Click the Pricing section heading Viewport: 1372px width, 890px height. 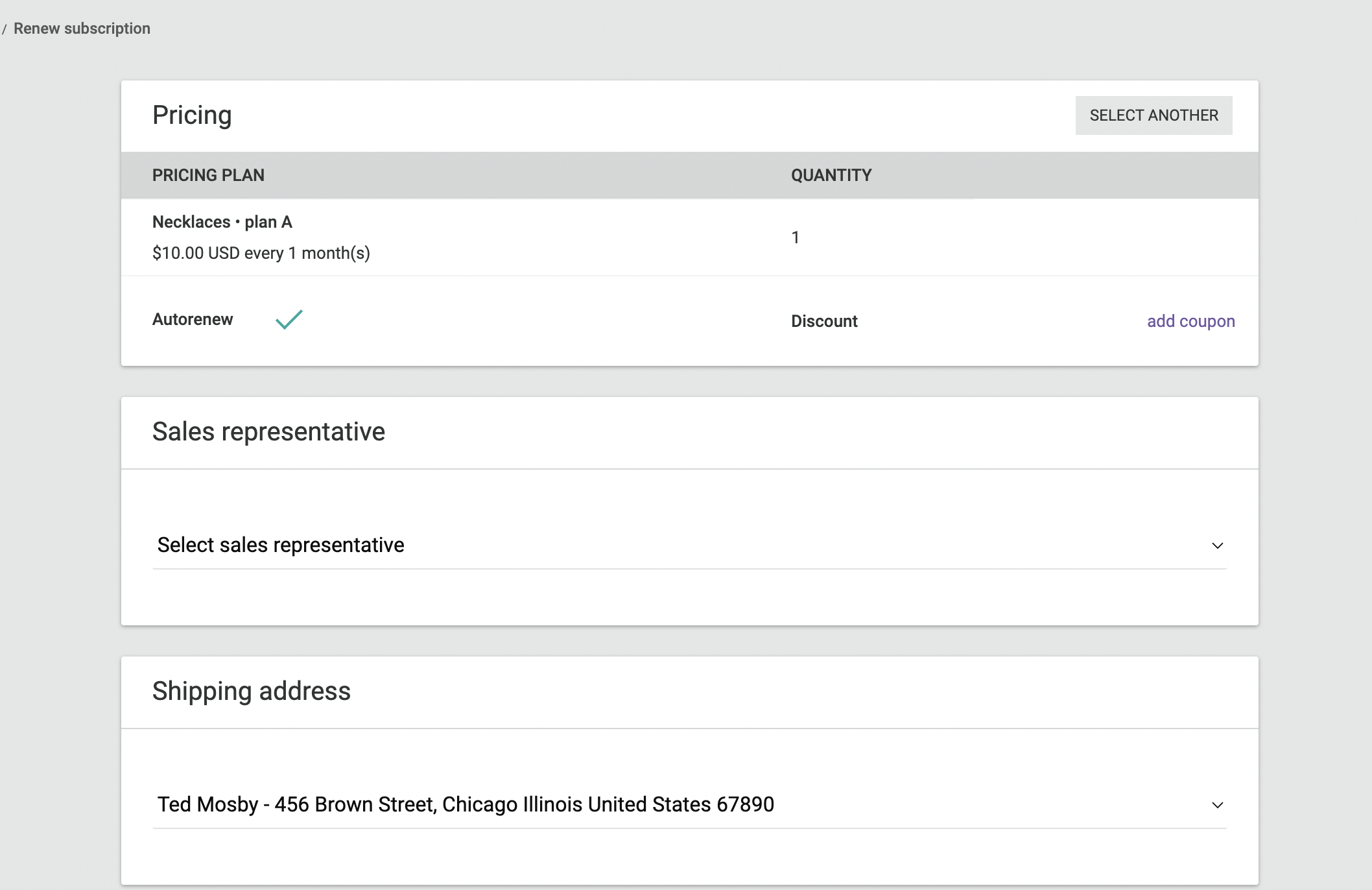point(192,115)
